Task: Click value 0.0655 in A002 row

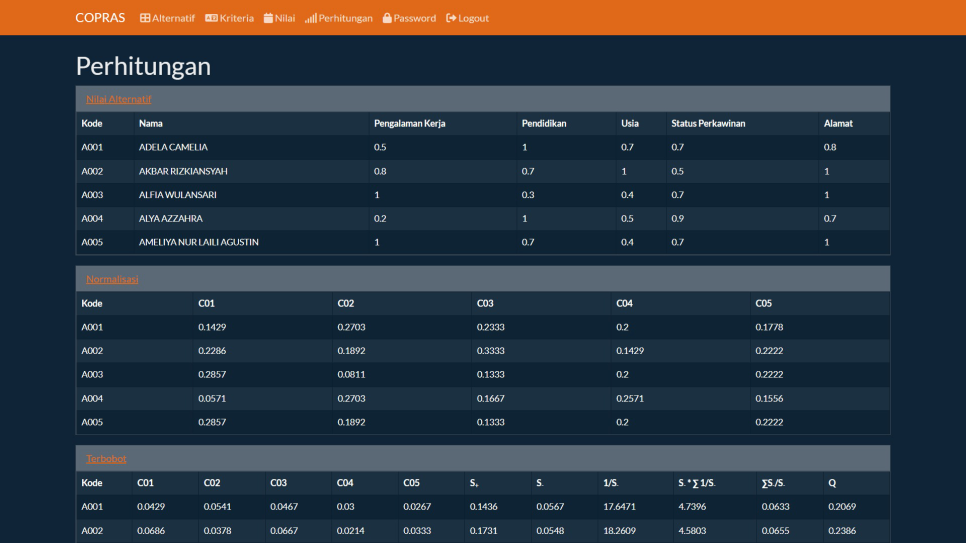Action: [775, 531]
